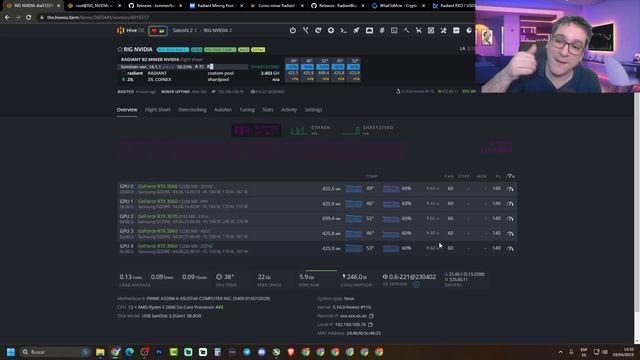Open File Explorer from taskbar

point(100,352)
